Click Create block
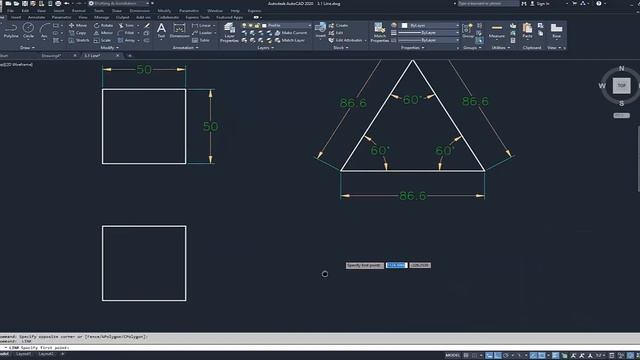 pyautogui.click(x=338, y=25)
